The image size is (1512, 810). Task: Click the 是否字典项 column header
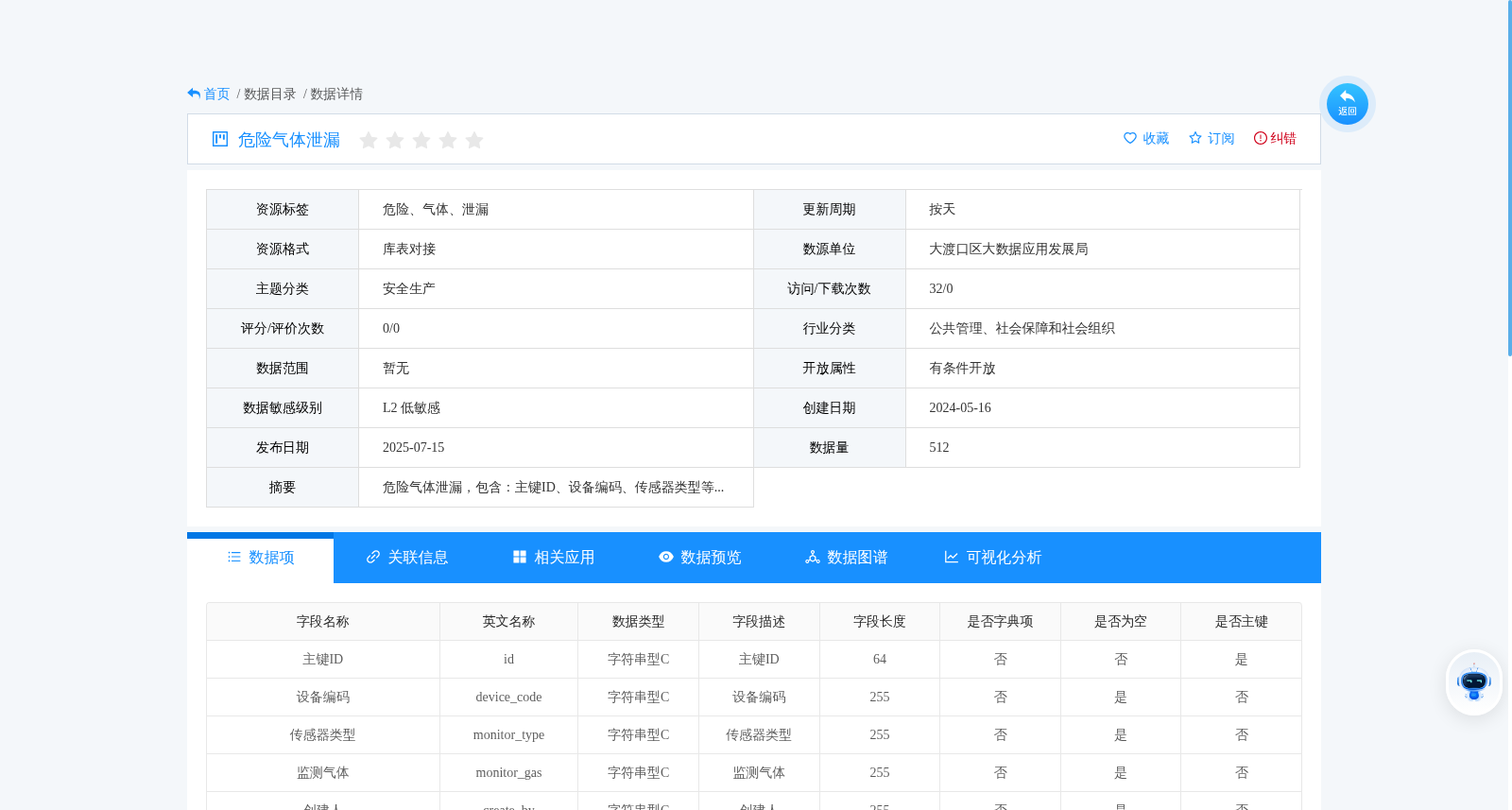tap(1000, 622)
